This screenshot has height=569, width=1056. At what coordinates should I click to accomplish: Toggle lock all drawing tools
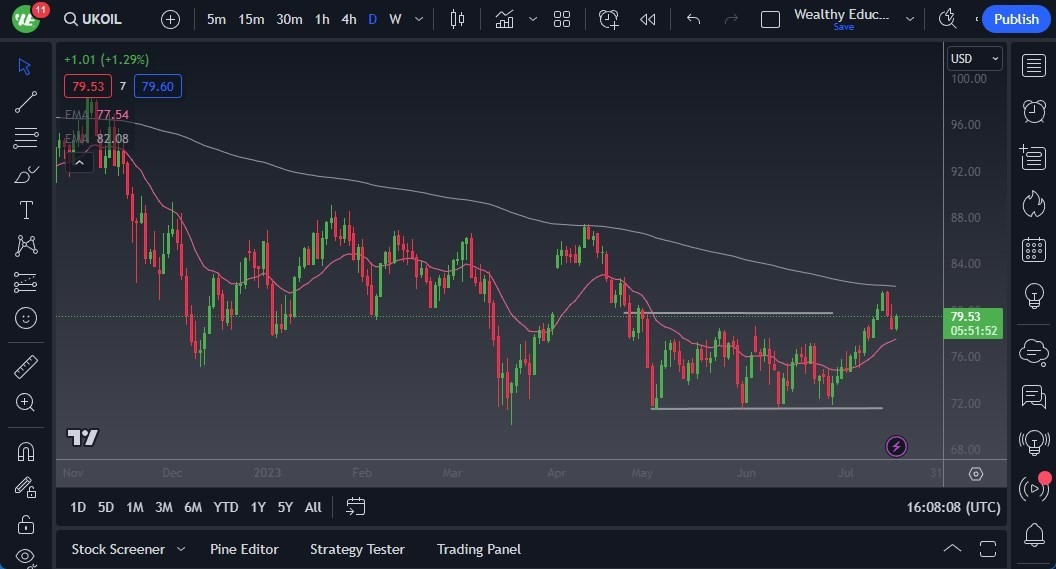26,523
